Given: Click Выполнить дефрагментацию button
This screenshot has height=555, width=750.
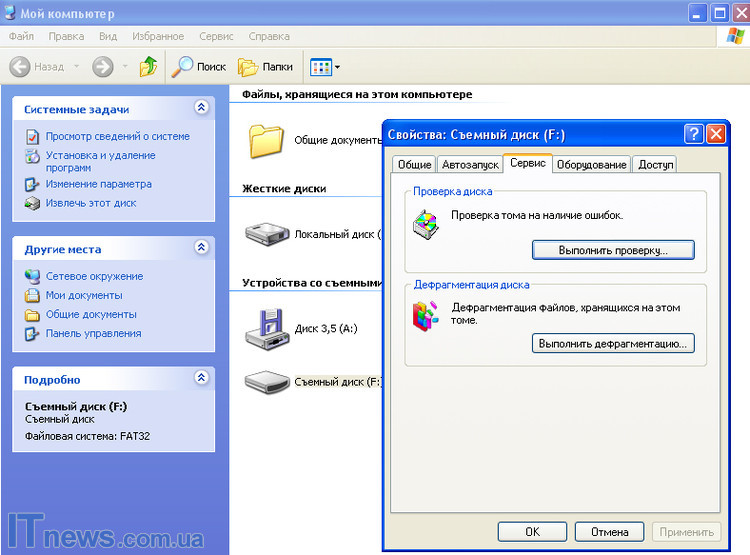Looking at the screenshot, I should click(613, 343).
